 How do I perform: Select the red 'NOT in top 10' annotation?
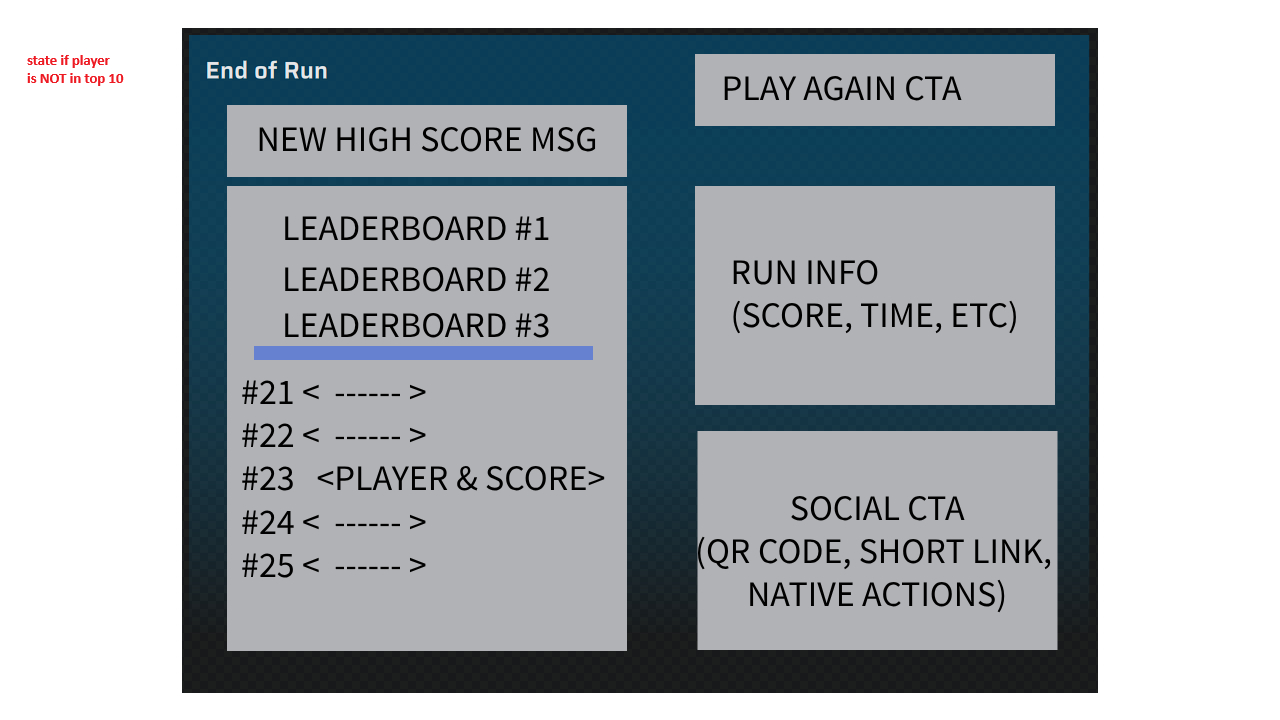(x=75, y=78)
